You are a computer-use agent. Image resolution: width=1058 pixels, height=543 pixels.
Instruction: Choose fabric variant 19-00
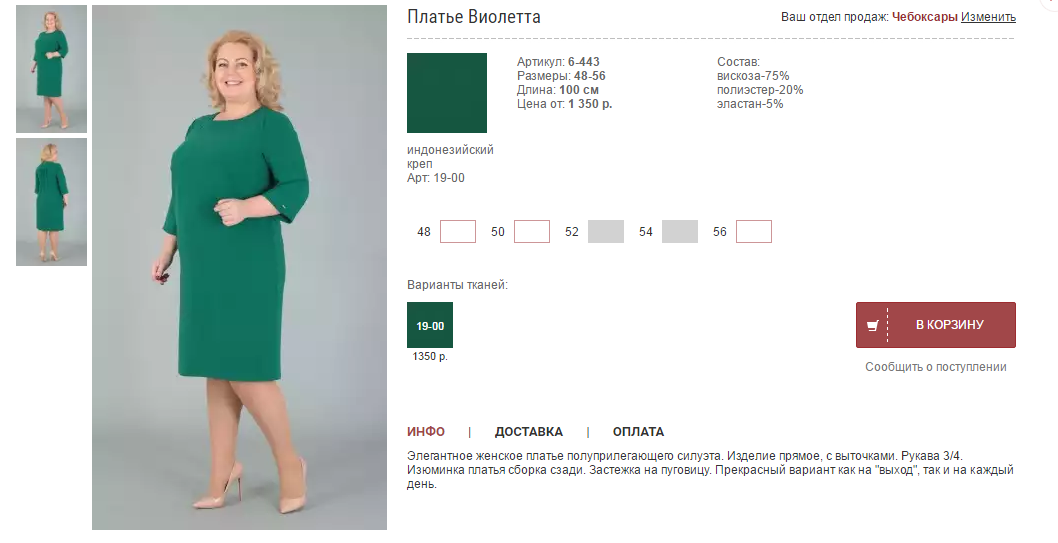pyautogui.click(x=430, y=325)
